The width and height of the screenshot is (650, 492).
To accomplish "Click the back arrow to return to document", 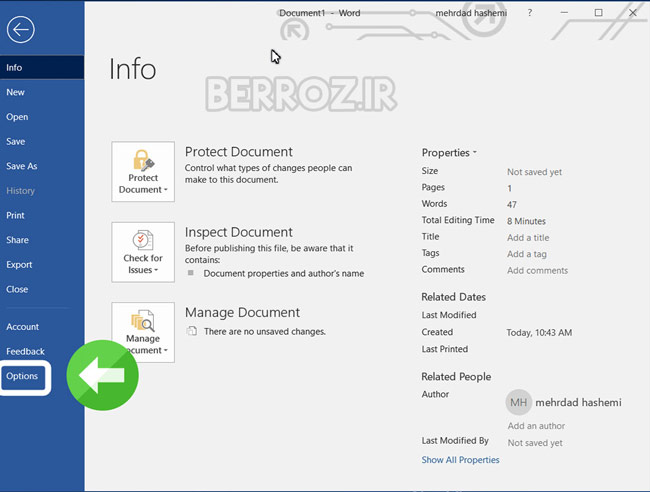I will point(20,29).
